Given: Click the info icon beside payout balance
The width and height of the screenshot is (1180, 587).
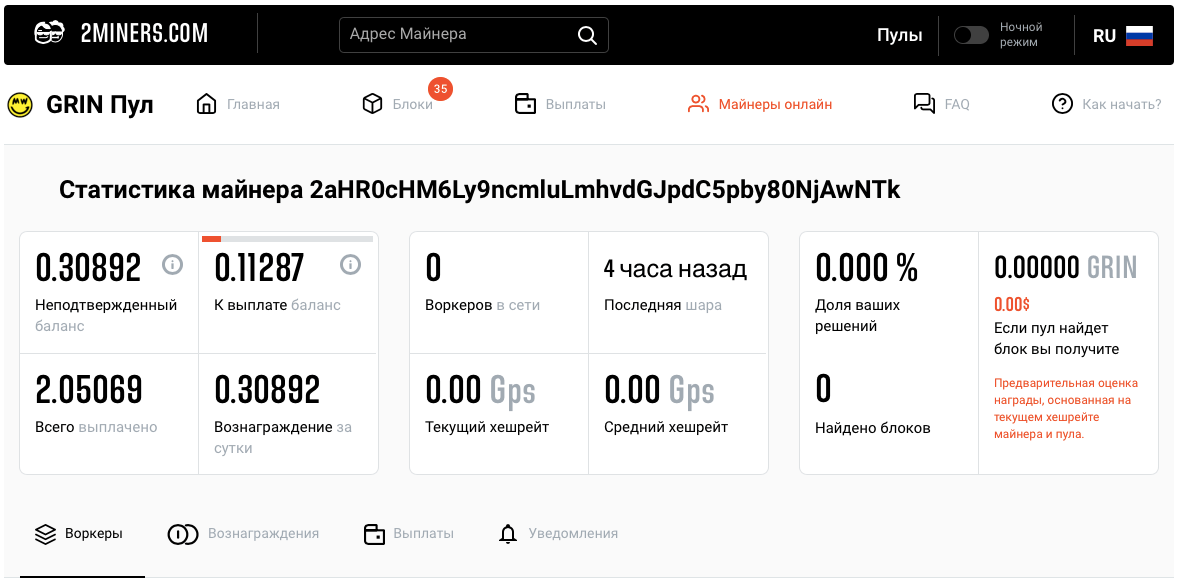Looking at the screenshot, I should (x=350, y=264).
